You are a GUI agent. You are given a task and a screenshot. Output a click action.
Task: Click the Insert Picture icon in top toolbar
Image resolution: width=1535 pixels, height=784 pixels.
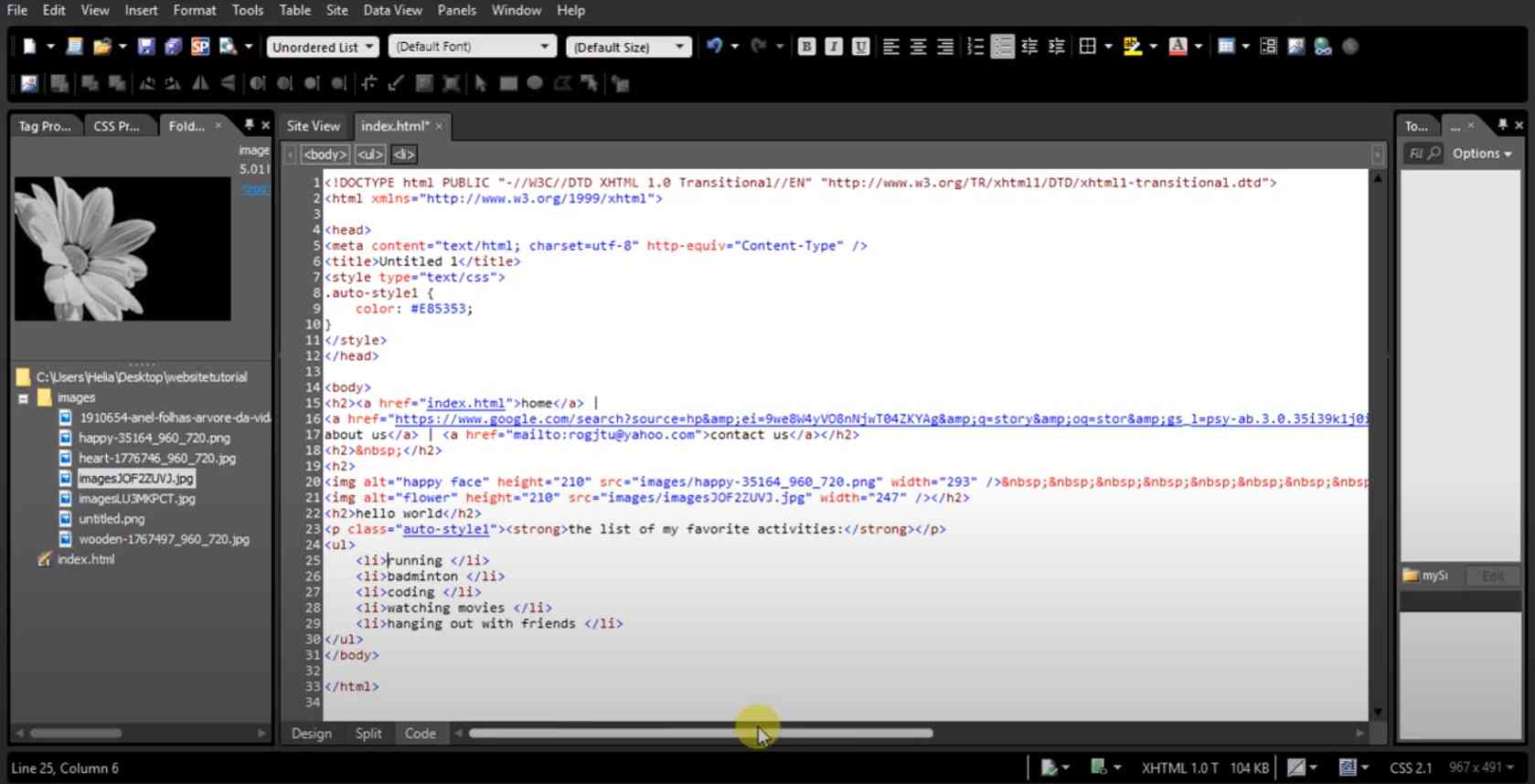pyautogui.click(x=1295, y=47)
